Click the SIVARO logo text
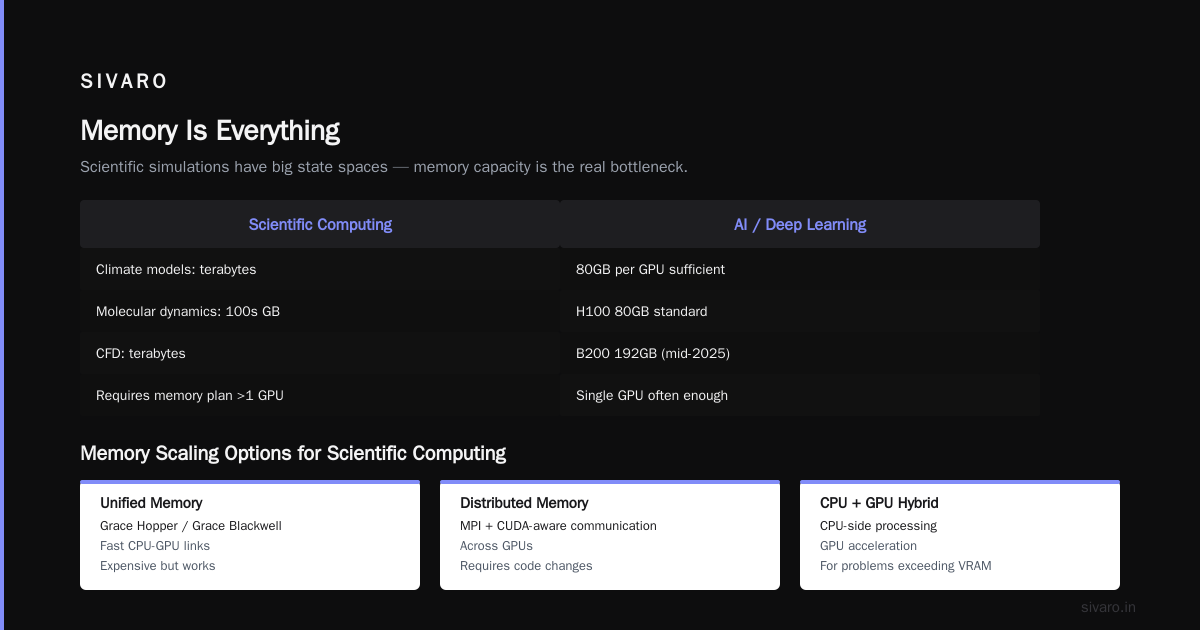This screenshot has height=630, width=1200. pos(124,82)
